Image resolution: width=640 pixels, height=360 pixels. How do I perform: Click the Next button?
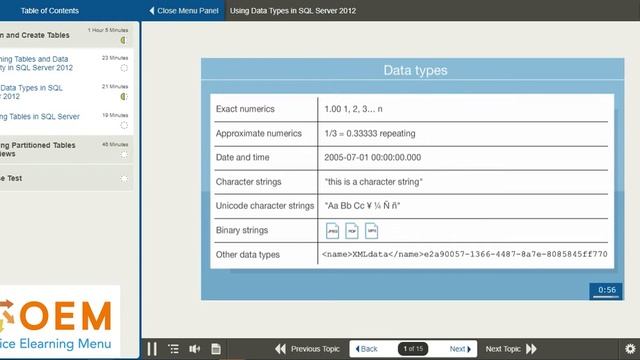coord(460,349)
